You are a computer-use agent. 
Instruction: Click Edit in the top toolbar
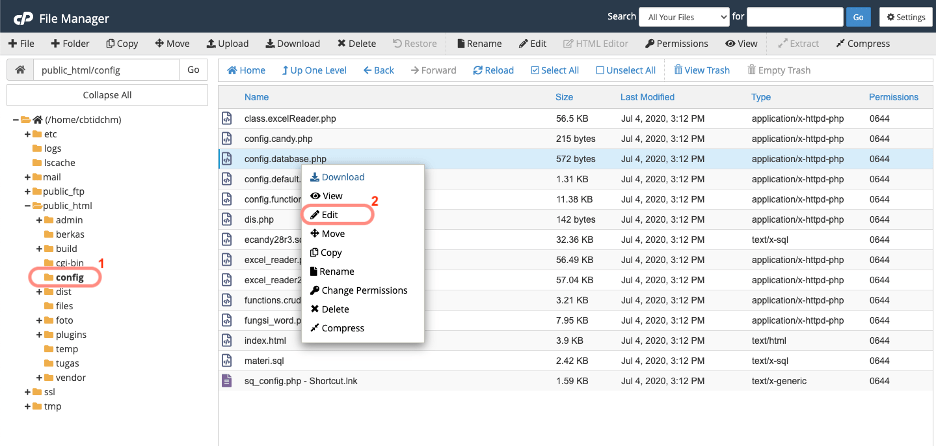[x=532, y=44]
